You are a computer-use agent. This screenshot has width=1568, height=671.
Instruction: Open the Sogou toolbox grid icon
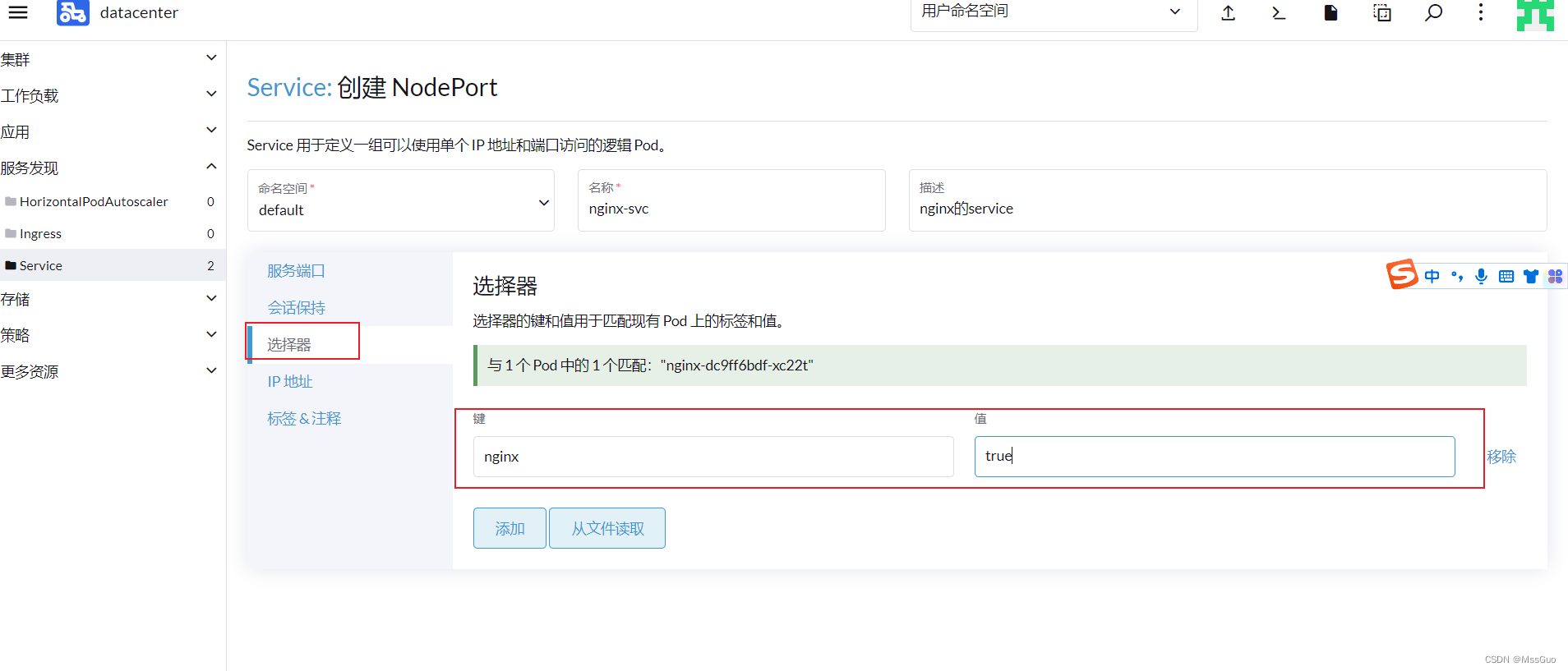pos(1555,276)
